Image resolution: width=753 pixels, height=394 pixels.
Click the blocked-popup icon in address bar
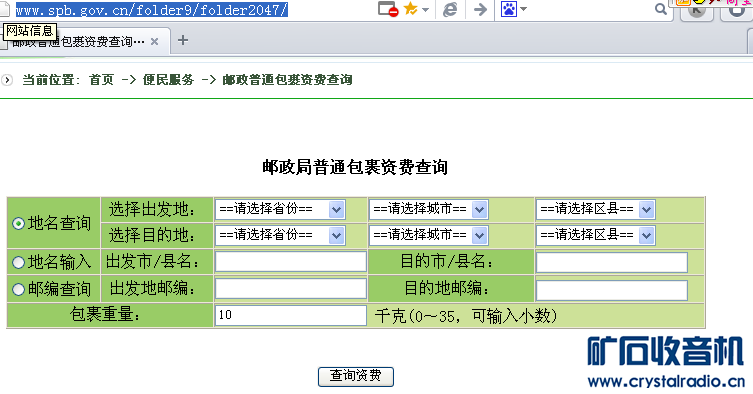point(388,9)
